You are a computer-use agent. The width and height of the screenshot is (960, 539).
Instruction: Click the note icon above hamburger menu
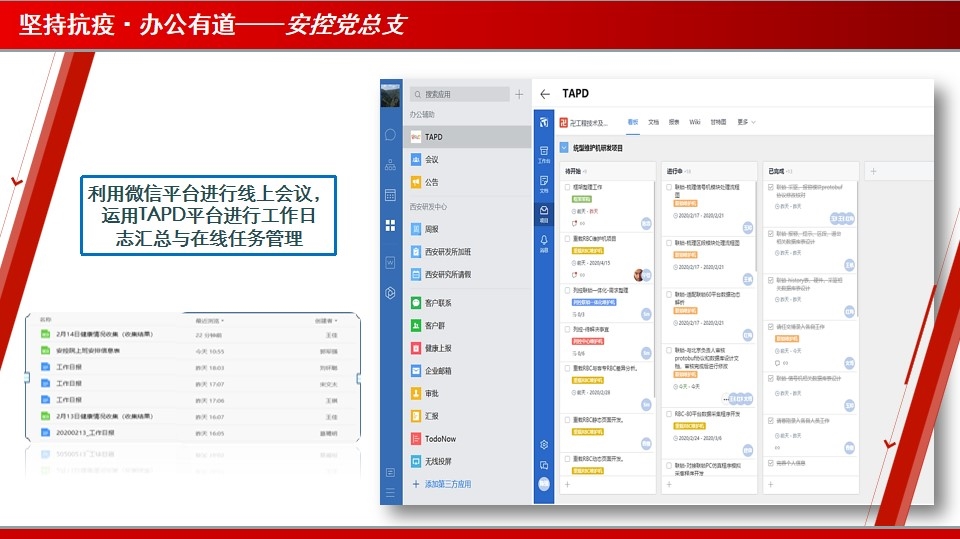[x=390, y=473]
